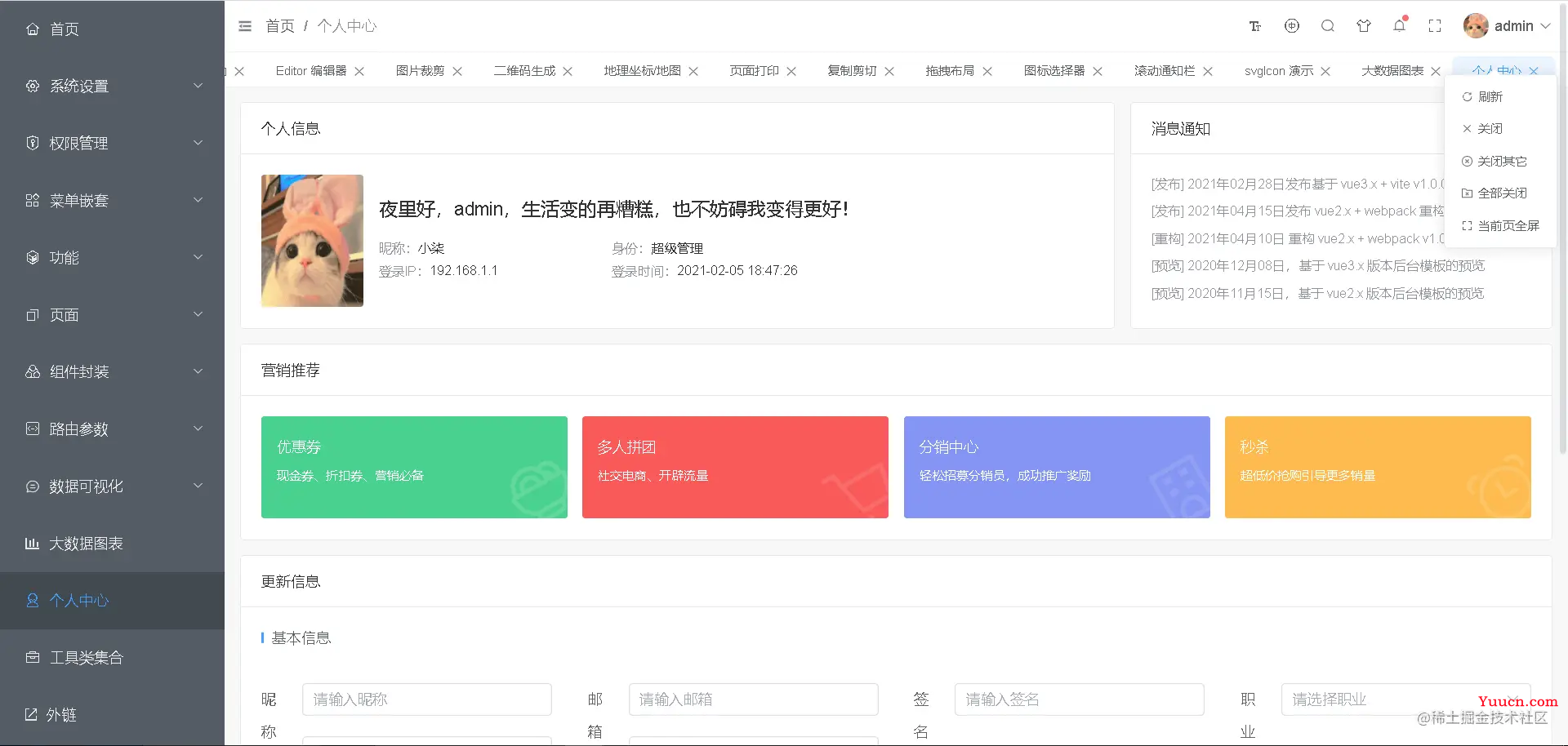
Task: Click the 页面 copy icon in the sidebar
Action: [33, 315]
